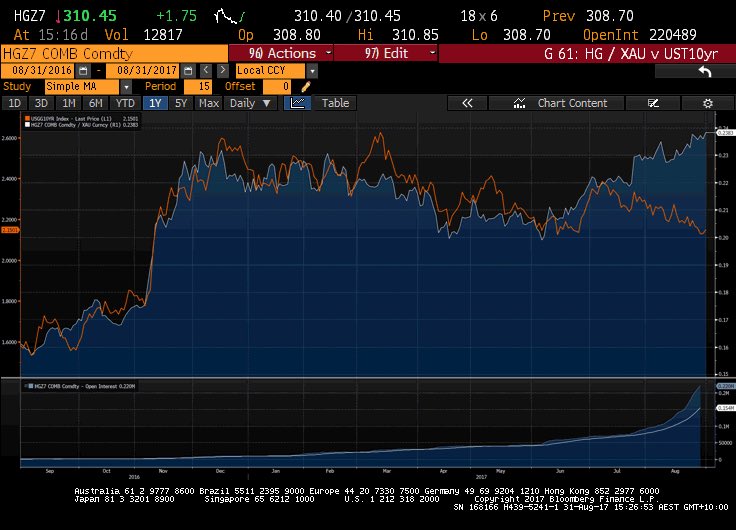Collapse panel with double left chevron

click(x=467, y=103)
